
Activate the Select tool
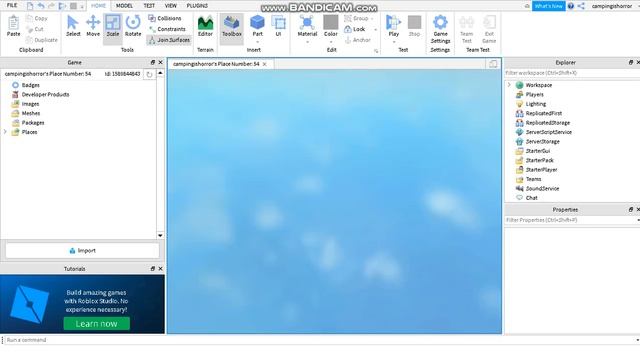tap(73, 26)
